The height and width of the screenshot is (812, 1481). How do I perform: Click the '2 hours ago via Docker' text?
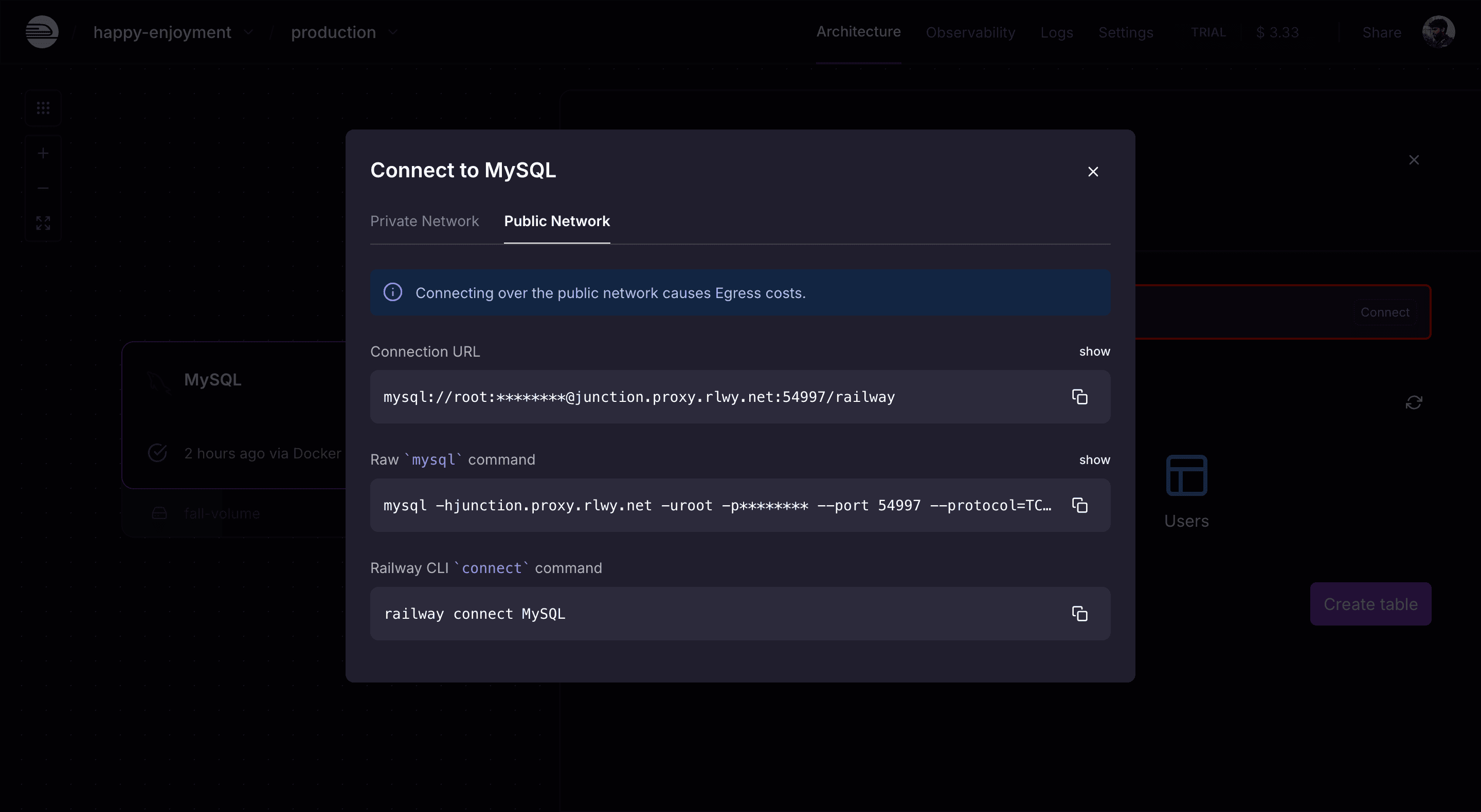(263, 453)
